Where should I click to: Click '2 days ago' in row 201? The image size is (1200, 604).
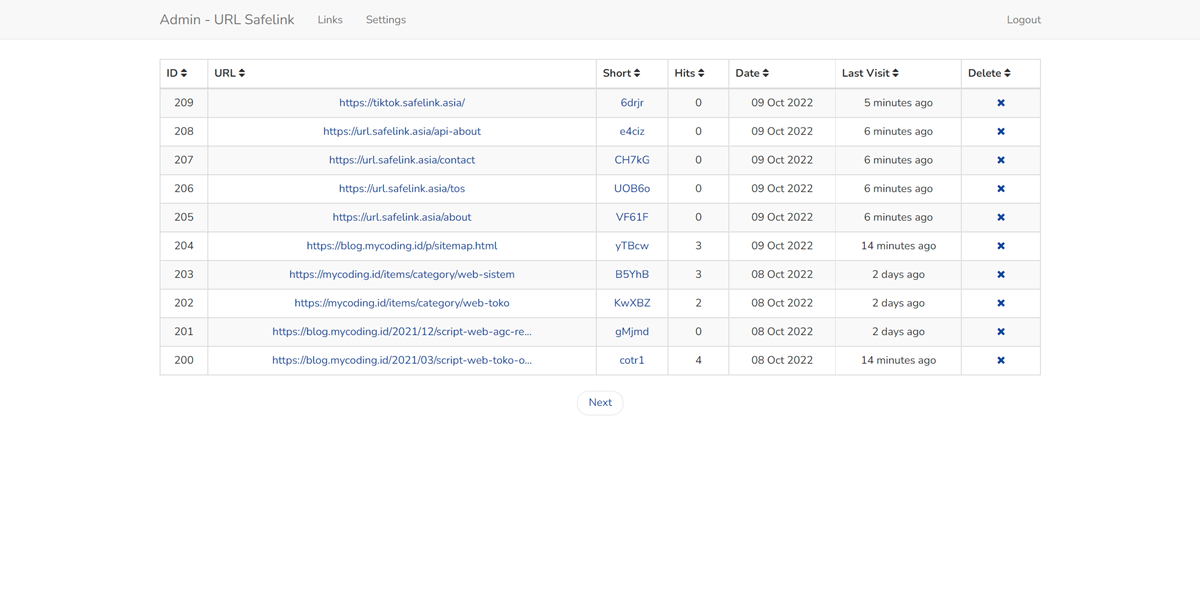(x=898, y=332)
